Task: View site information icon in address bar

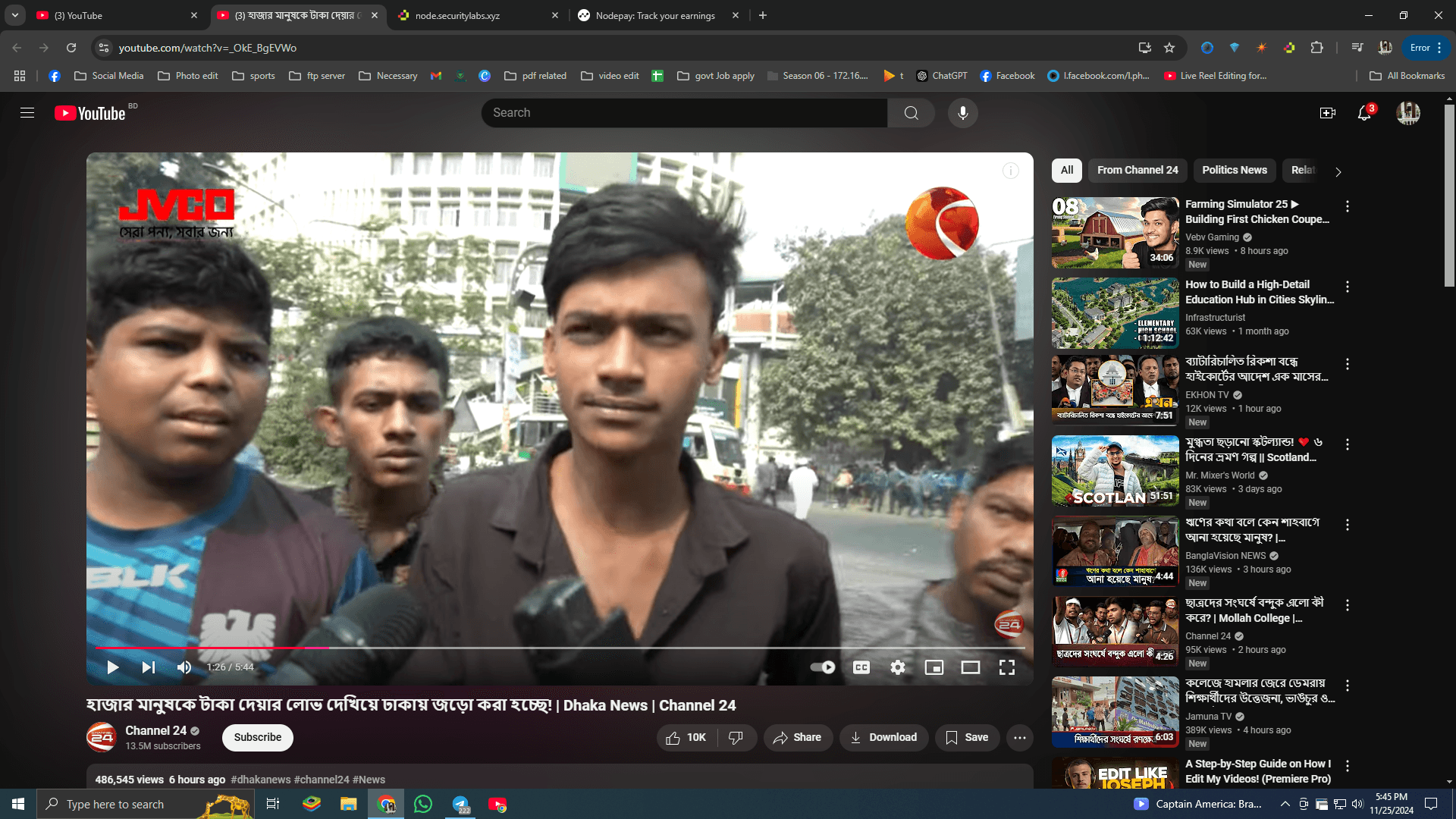Action: tap(104, 48)
